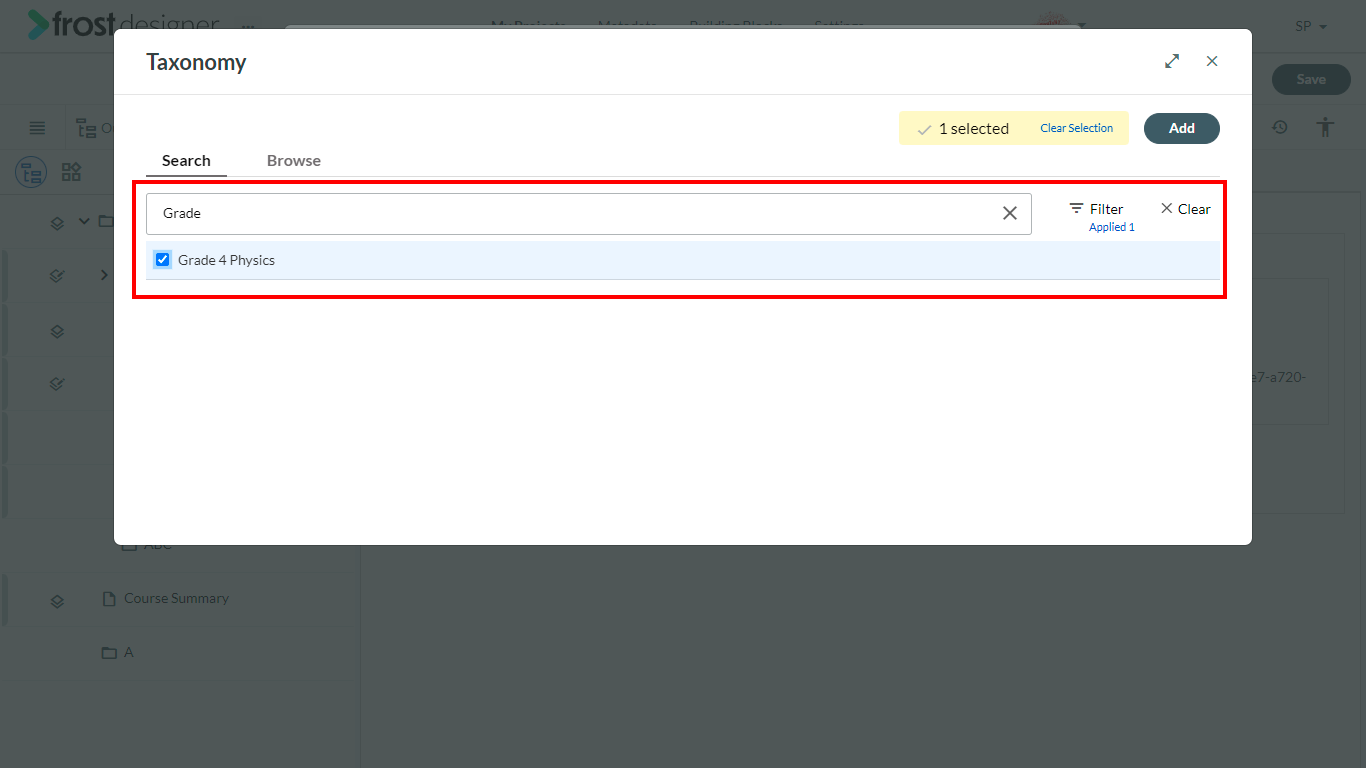Image resolution: width=1366 pixels, height=768 pixels.
Task: Select the Grade 4 Physics result text
Action: (x=226, y=260)
